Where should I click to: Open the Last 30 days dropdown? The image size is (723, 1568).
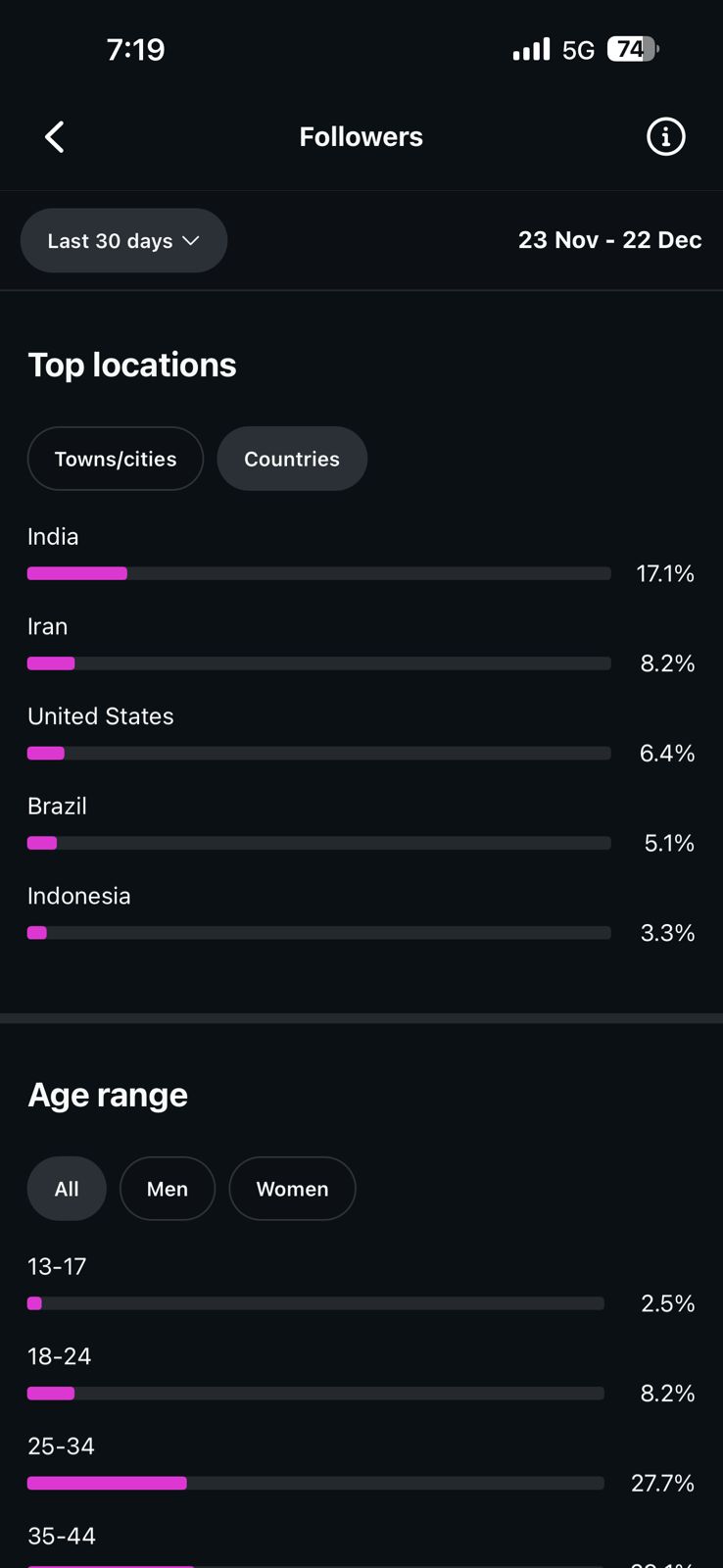[x=123, y=241]
